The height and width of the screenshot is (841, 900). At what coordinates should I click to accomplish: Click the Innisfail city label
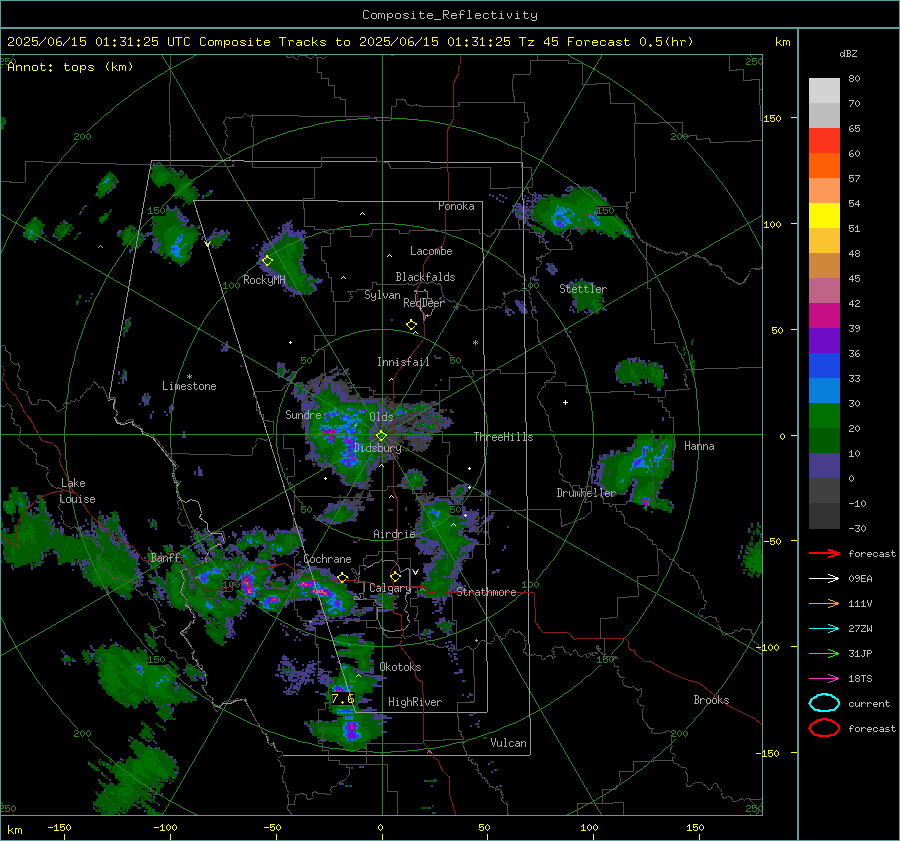(404, 362)
